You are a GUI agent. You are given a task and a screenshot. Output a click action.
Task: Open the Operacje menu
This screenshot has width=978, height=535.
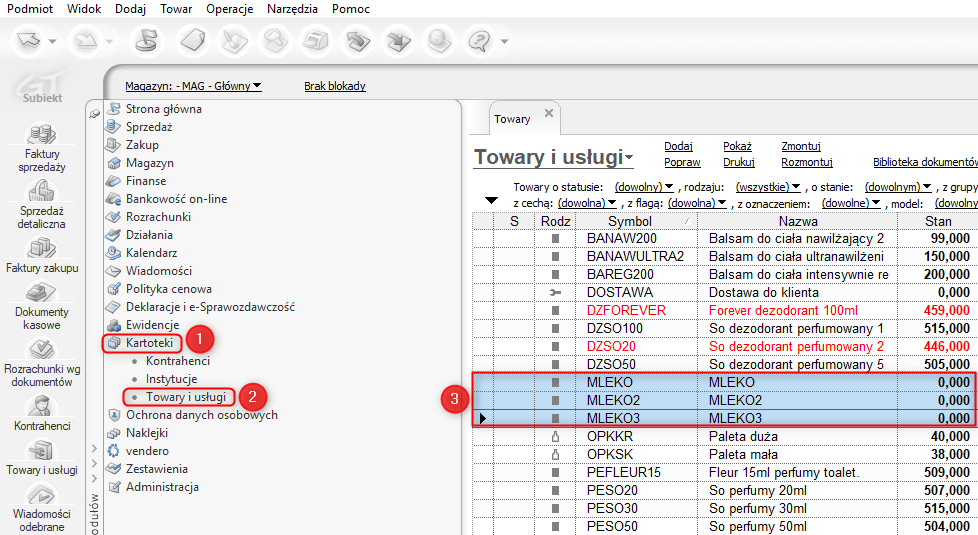point(230,9)
